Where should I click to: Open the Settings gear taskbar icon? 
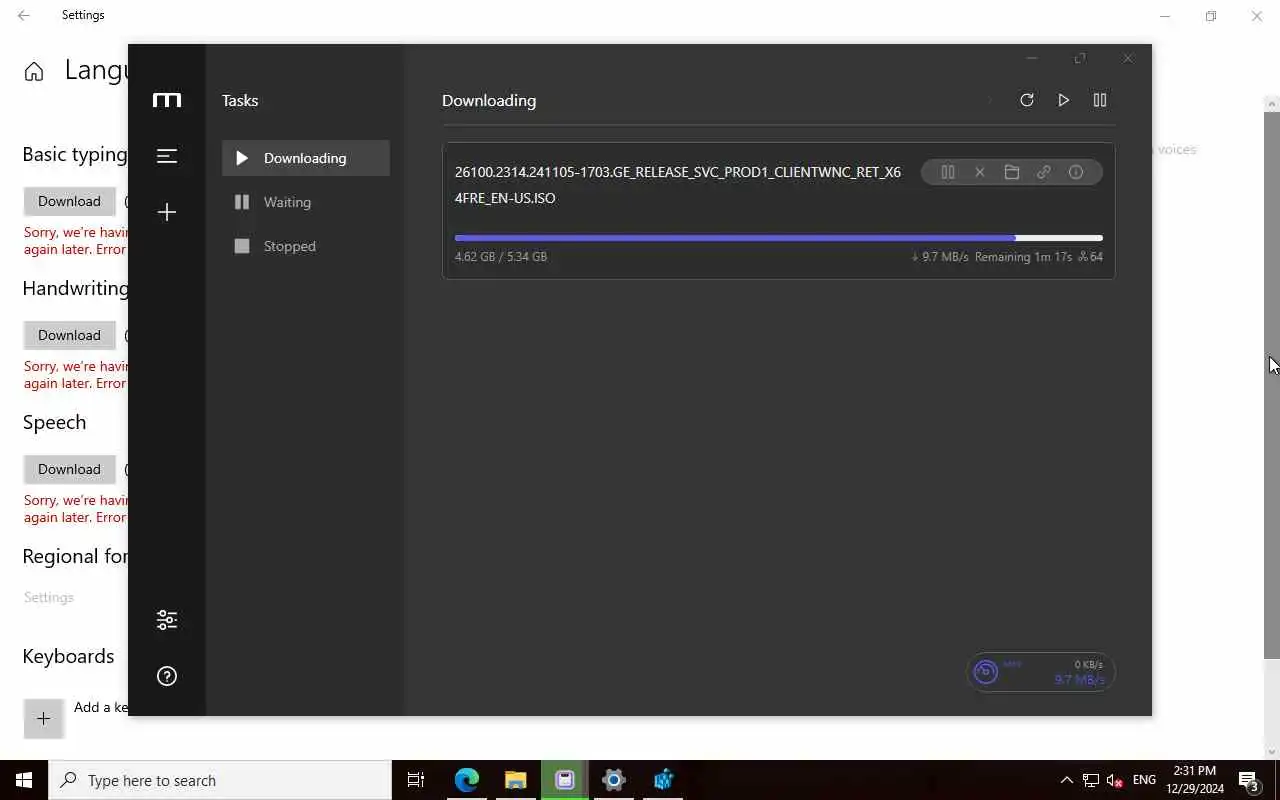tap(614, 780)
